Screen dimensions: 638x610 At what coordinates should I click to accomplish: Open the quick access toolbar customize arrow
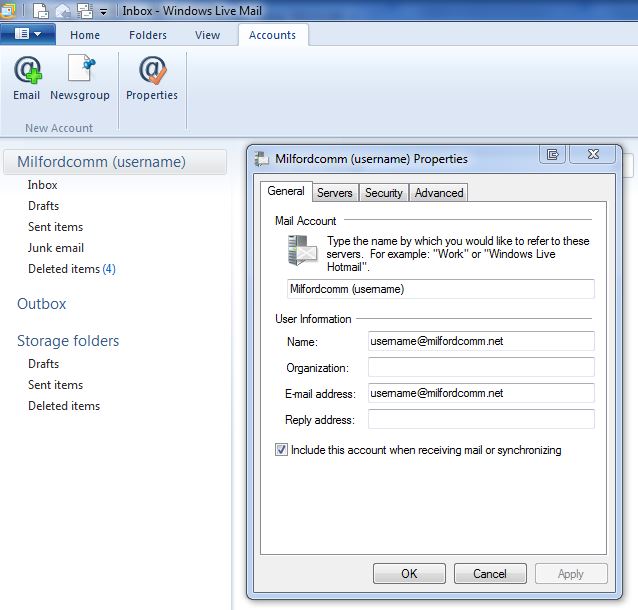pyautogui.click(x=104, y=12)
